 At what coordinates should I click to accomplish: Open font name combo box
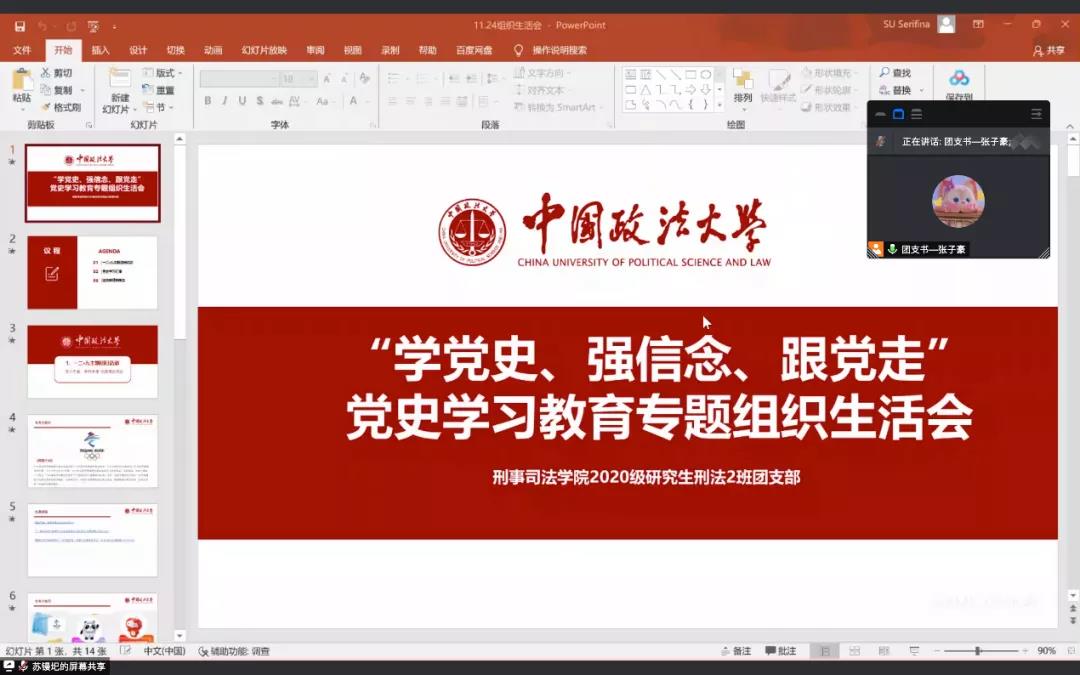click(x=239, y=79)
